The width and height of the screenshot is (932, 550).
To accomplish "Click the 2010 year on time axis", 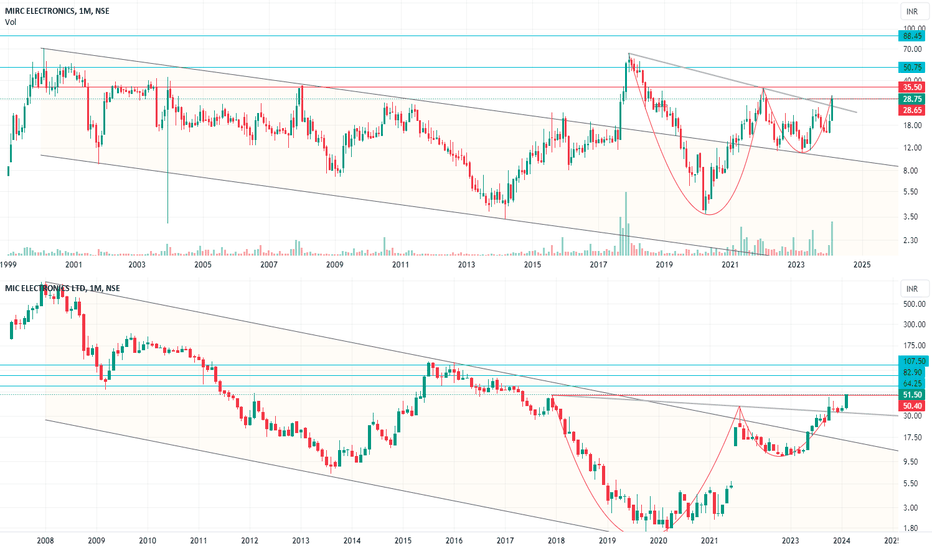I will coord(147,541).
